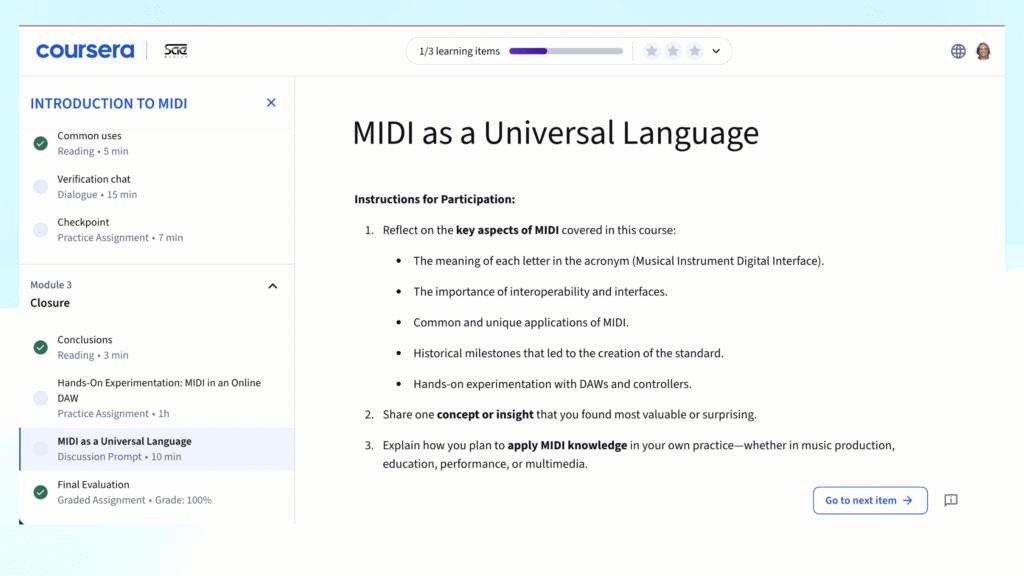This screenshot has height=576, width=1024.
Task: Collapse the Module 3 Closure section
Action: [272, 286]
